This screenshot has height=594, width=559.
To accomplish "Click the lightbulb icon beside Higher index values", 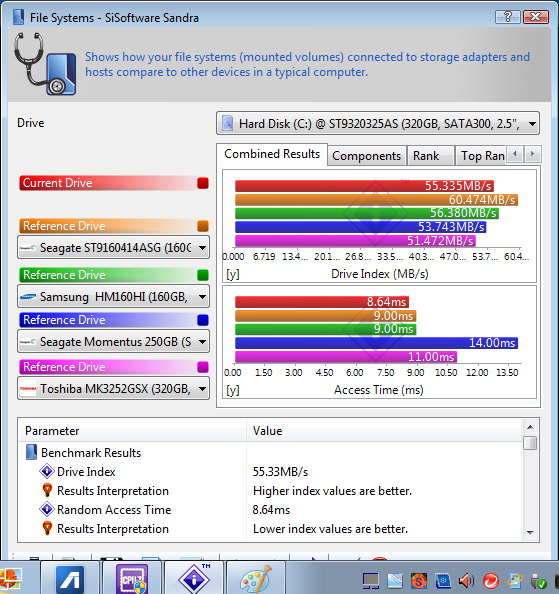I will click(47, 490).
